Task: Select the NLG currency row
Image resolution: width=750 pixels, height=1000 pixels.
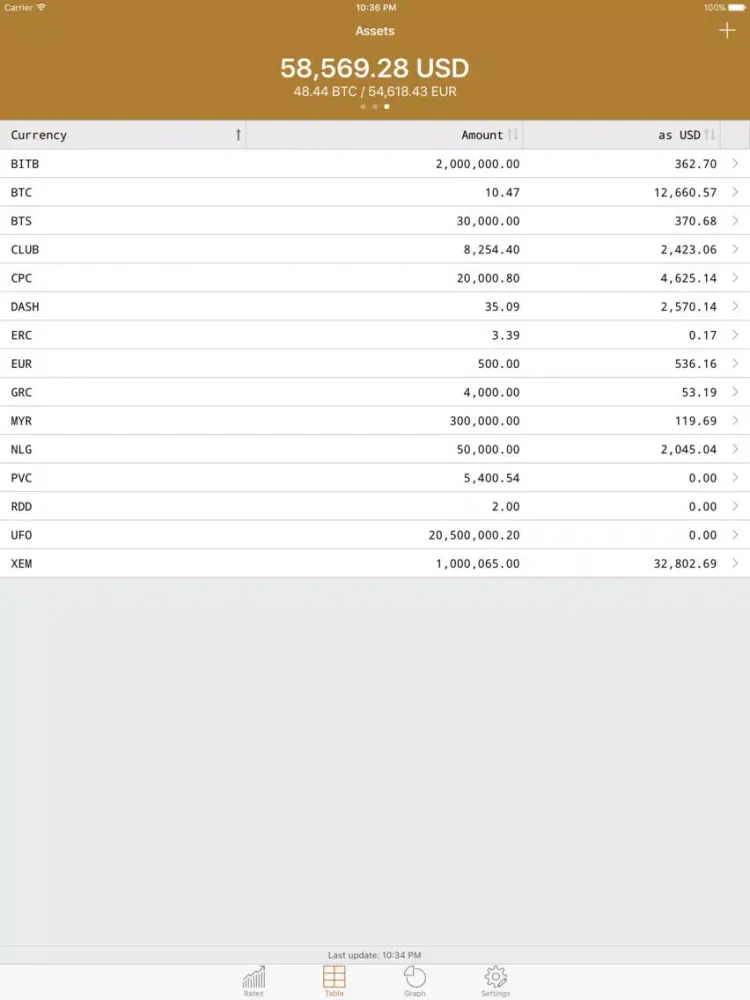Action: (22, 449)
